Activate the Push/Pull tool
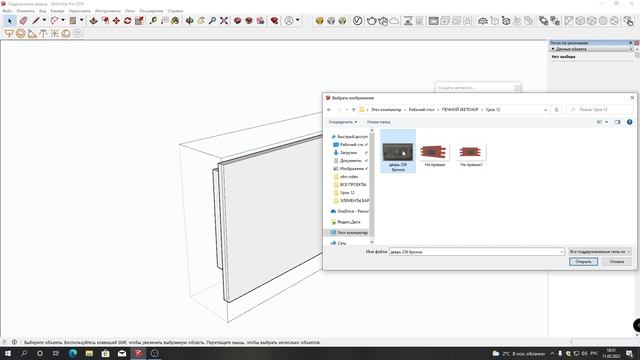 [93, 20]
